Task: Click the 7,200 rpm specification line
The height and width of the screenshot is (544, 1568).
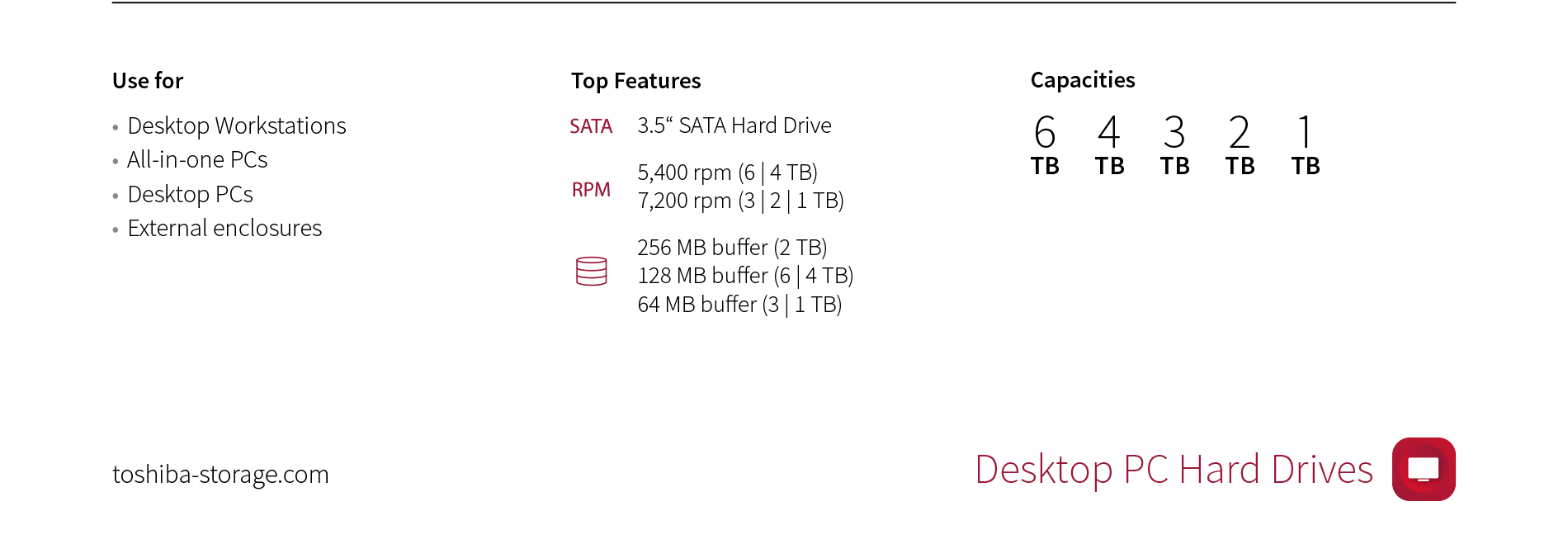Action: pos(740,201)
